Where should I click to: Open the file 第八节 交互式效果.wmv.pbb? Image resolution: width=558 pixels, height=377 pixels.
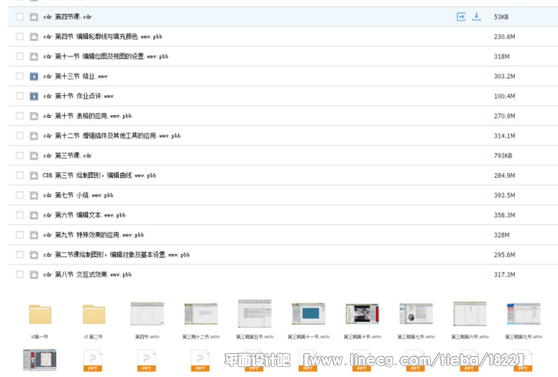pyautogui.click(x=87, y=274)
